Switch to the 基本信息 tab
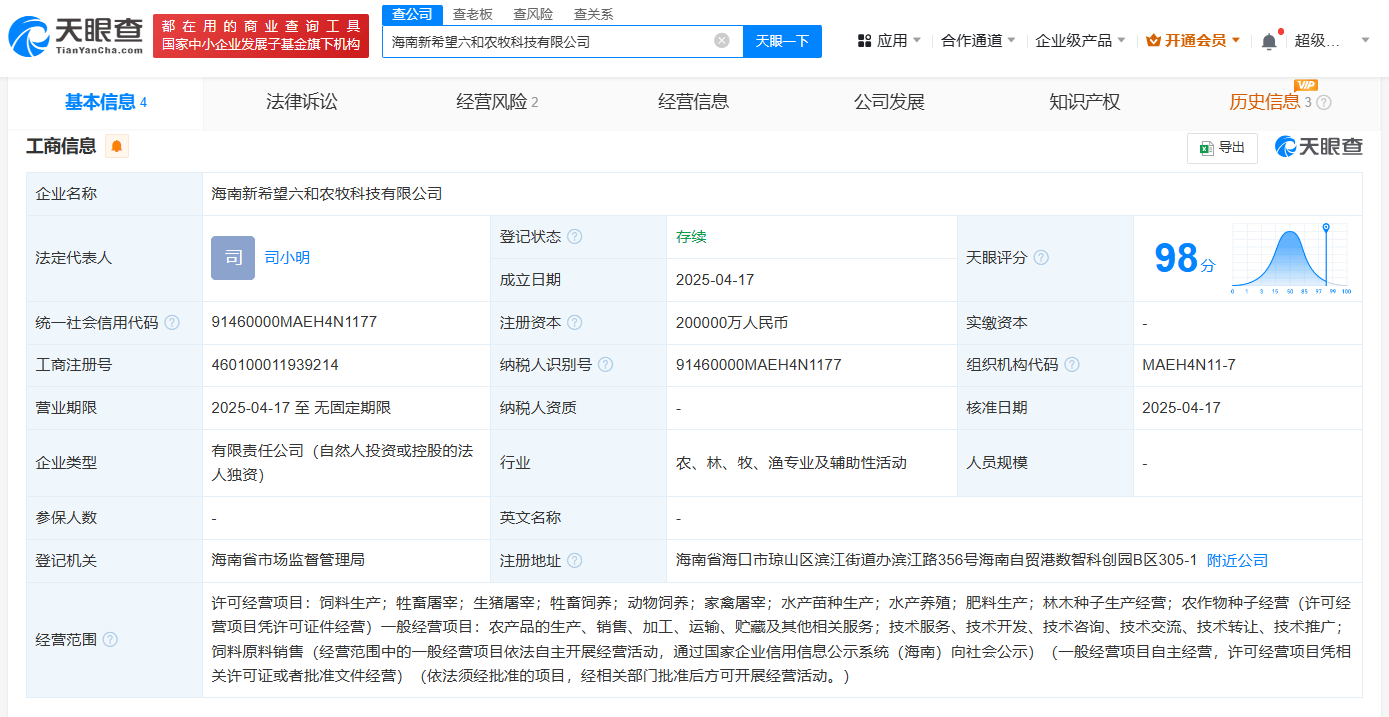The width and height of the screenshot is (1389, 717). tap(106, 102)
